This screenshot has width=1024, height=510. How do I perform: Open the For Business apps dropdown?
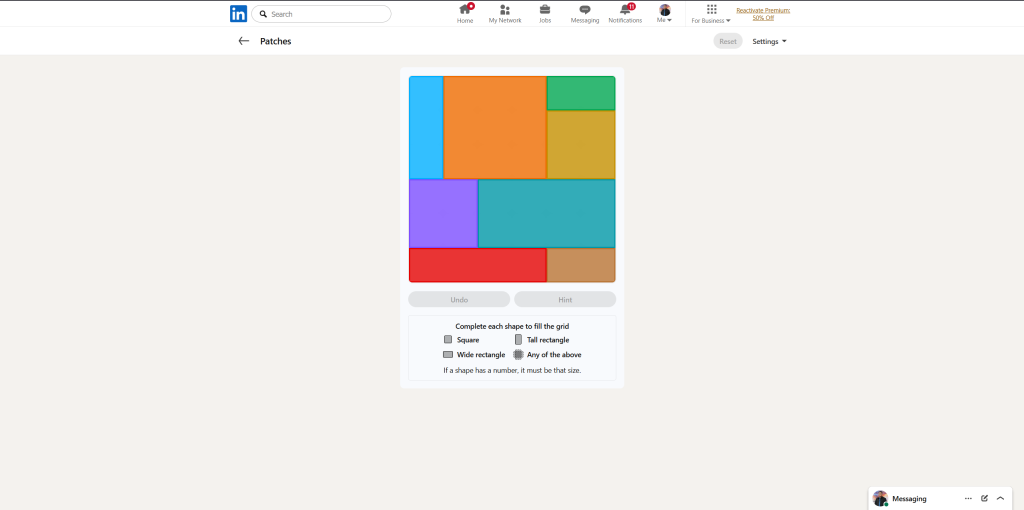(x=711, y=14)
